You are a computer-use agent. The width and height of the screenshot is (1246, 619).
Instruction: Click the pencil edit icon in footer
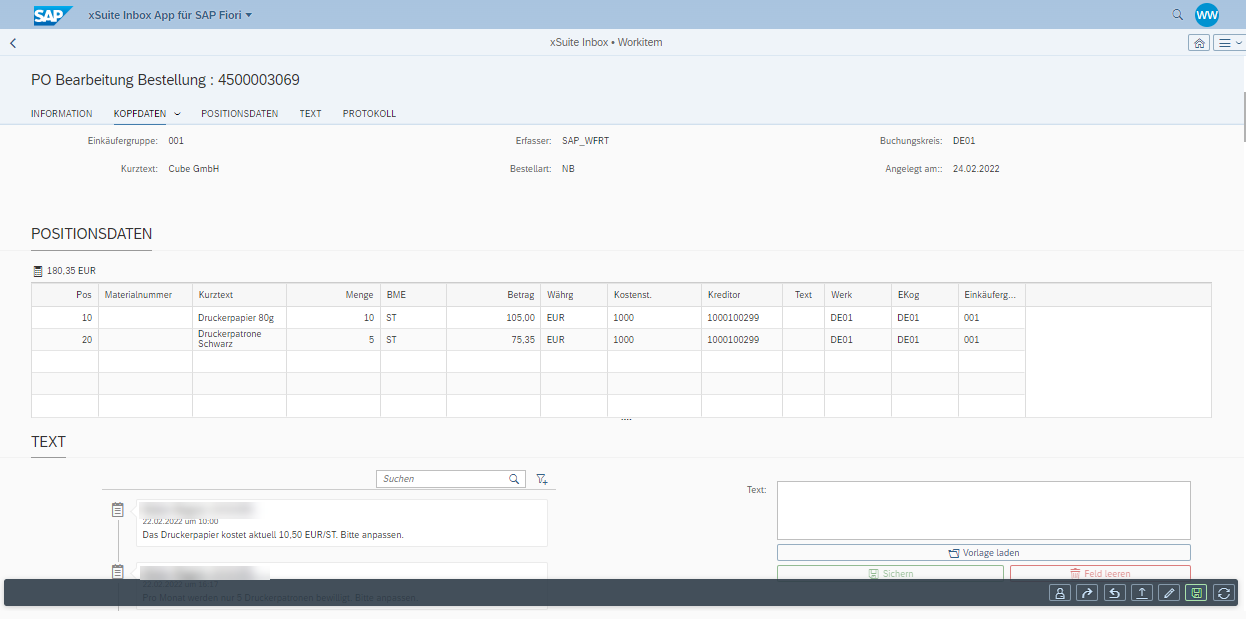coord(1168,593)
